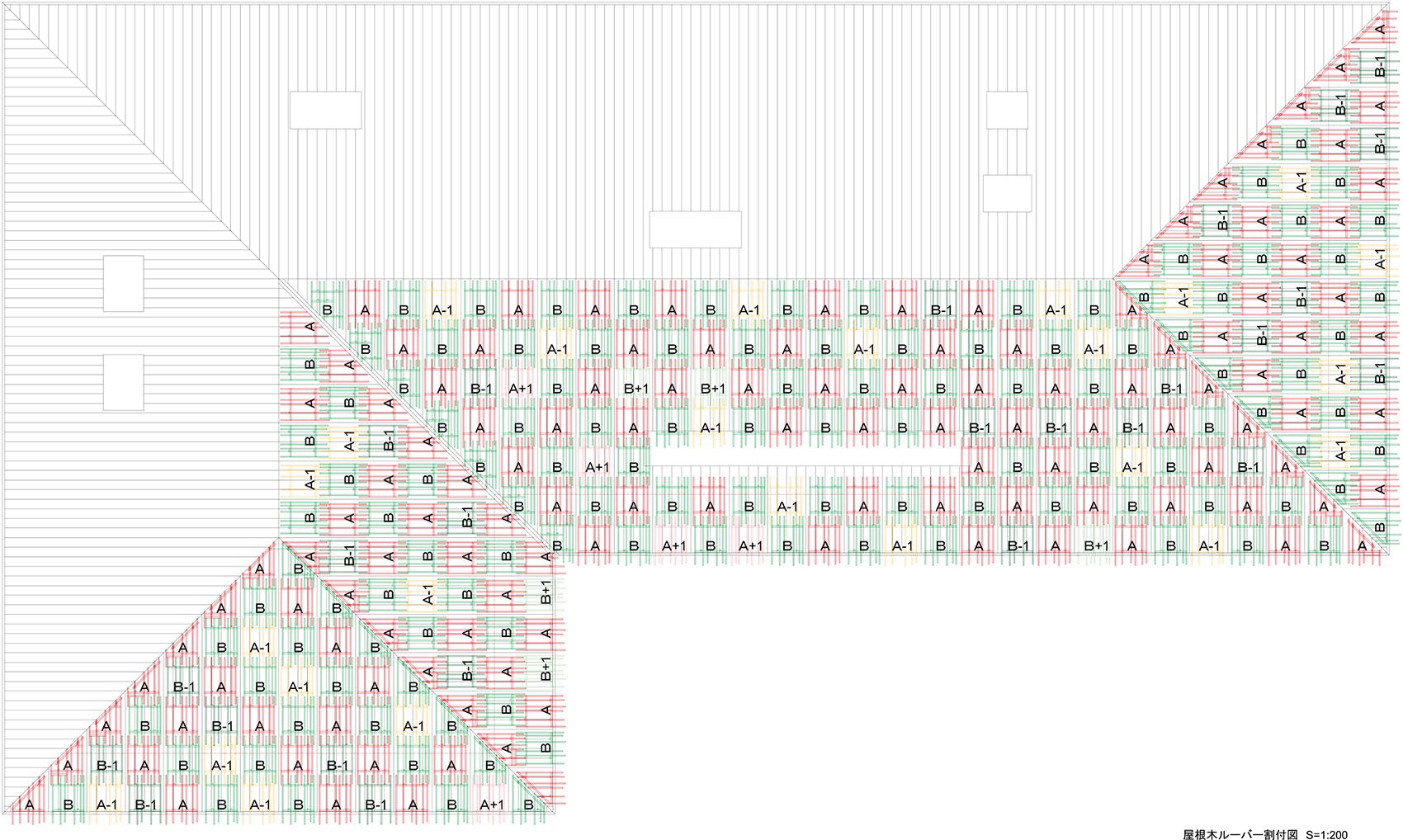Select the rightmost B+1 panel in central grid's bottom row
Screen dimensions: 1403x840
[1096, 545]
